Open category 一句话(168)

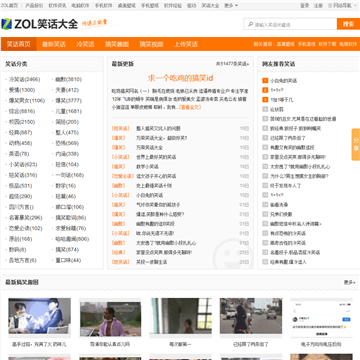click(x=70, y=175)
